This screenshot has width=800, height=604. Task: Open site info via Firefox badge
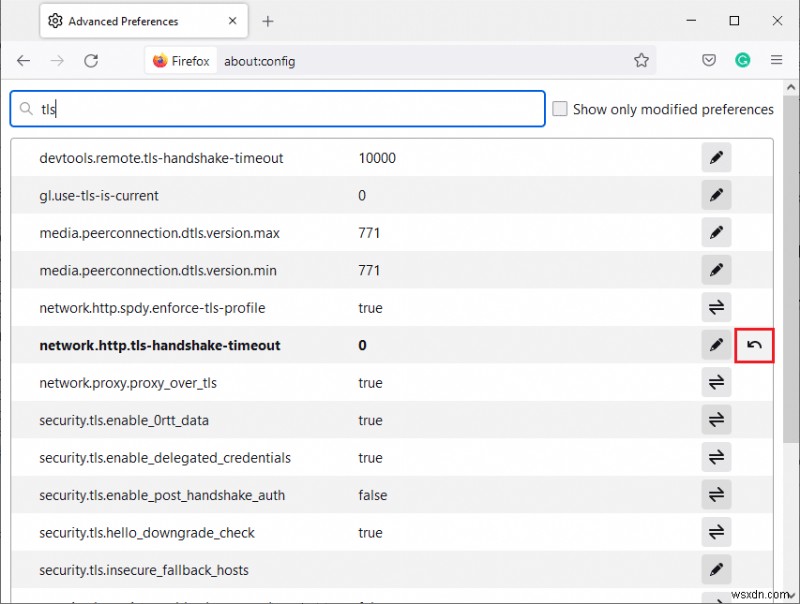click(x=181, y=60)
